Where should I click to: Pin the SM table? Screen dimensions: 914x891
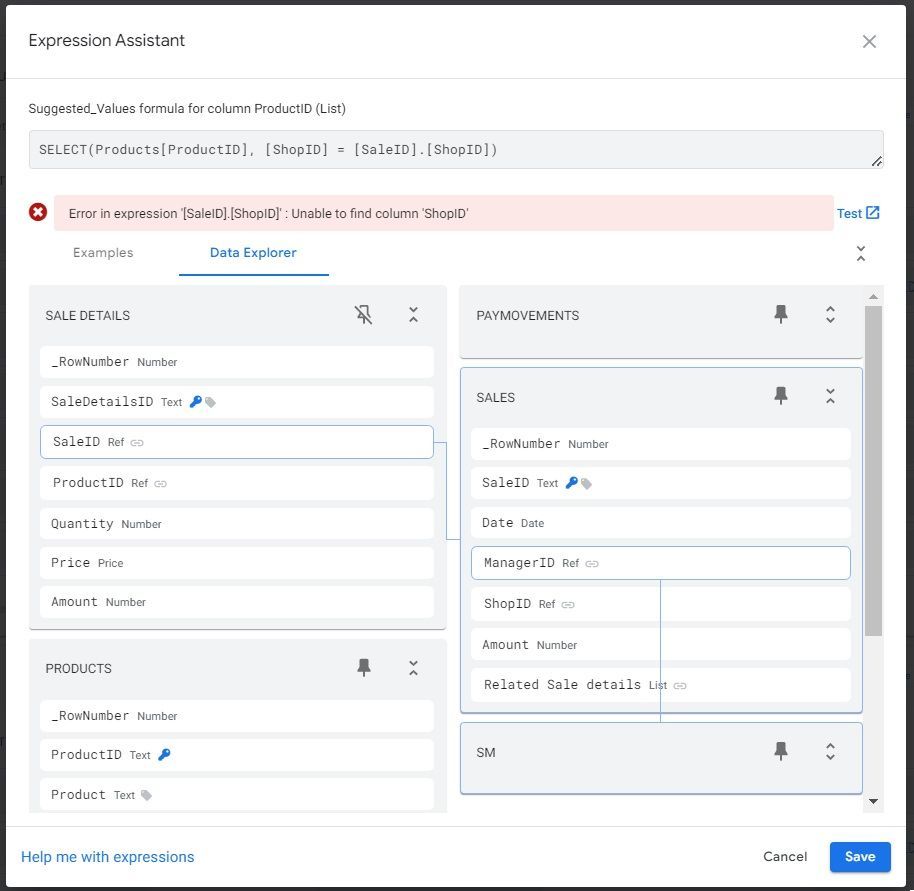(781, 751)
